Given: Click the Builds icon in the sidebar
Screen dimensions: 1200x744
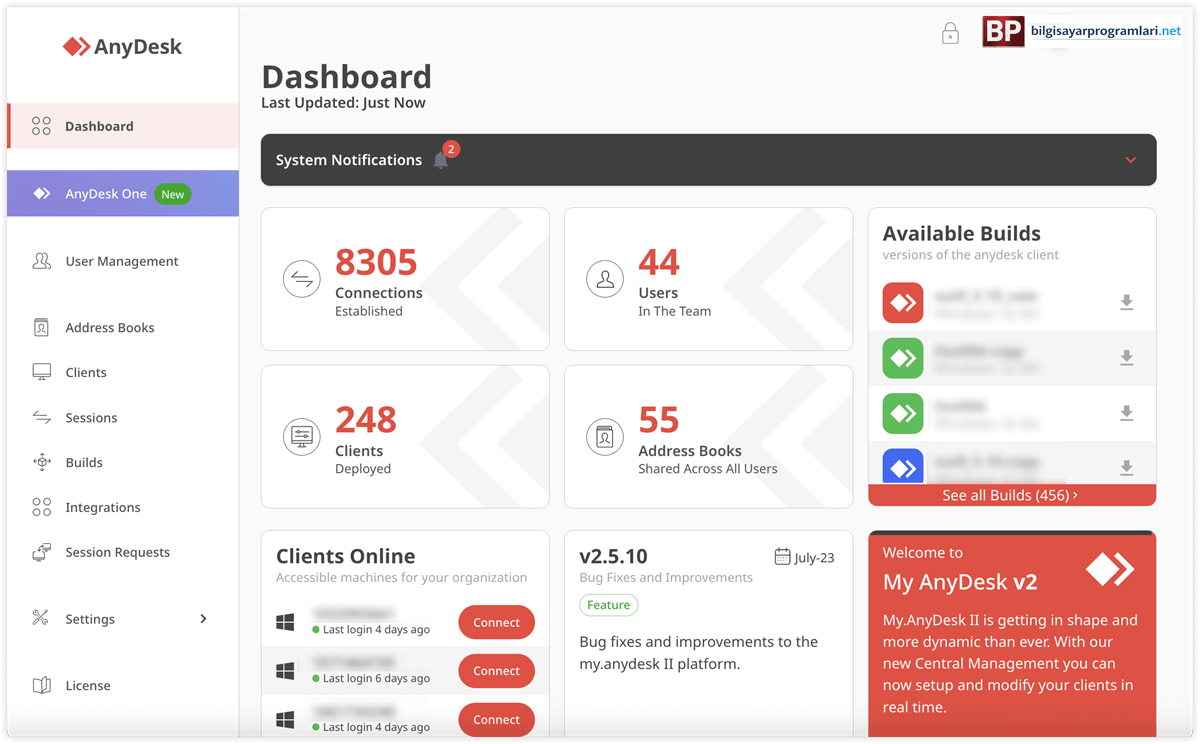Looking at the screenshot, I should pos(42,462).
